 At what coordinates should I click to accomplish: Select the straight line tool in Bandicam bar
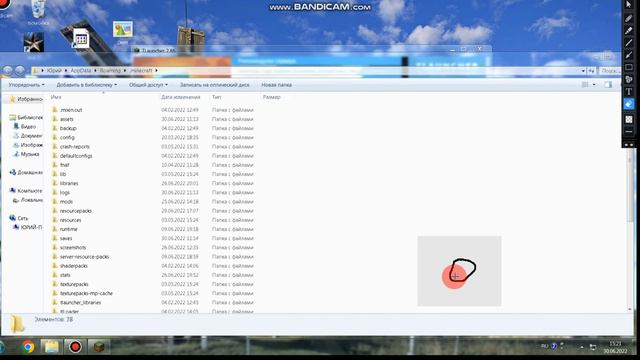[x=629, y=43]
